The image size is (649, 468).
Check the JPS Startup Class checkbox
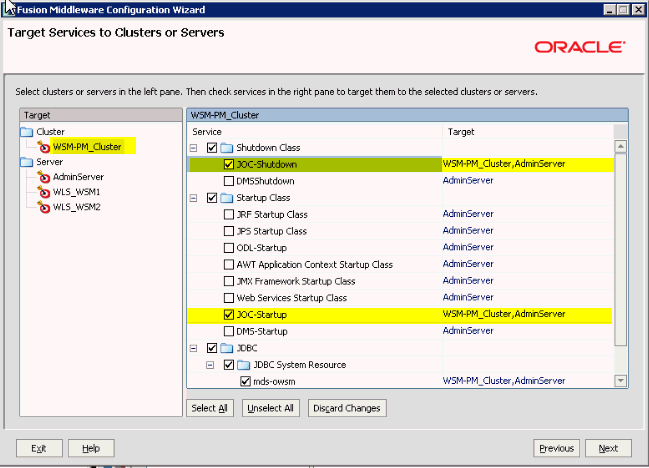[x=228, y=231]
